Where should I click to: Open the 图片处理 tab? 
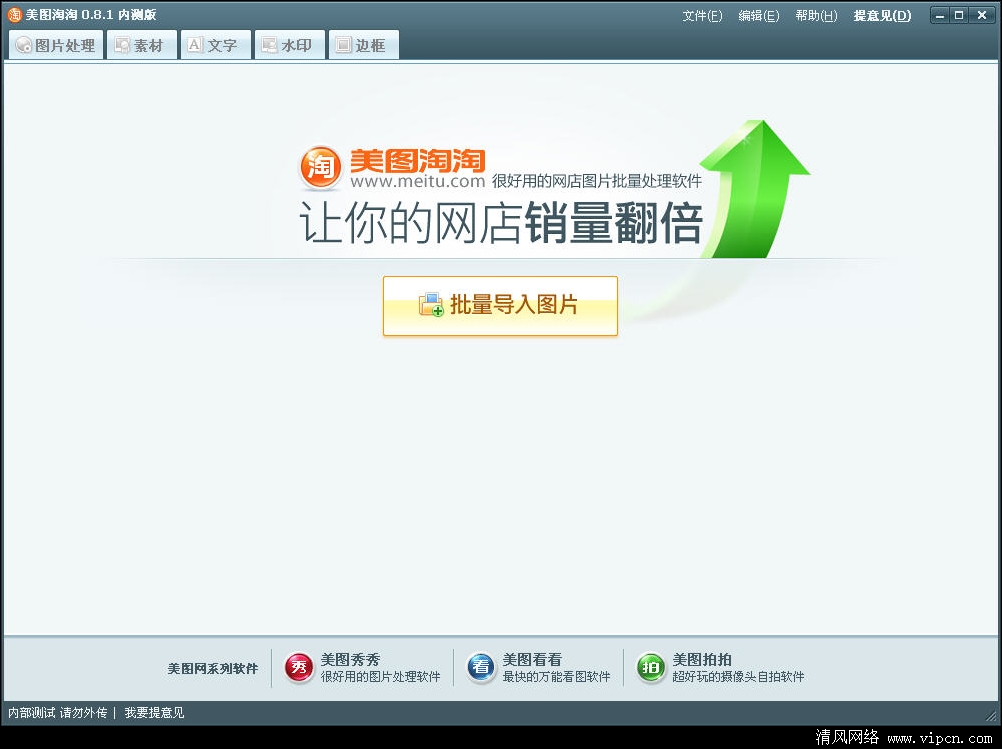pos(56,45)
